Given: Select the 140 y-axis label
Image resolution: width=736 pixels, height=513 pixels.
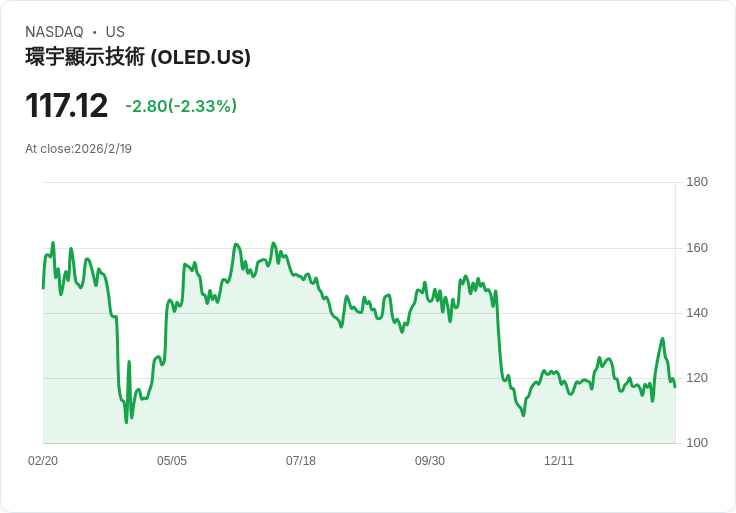Looking at the screenshot, I should click(697, 313).
